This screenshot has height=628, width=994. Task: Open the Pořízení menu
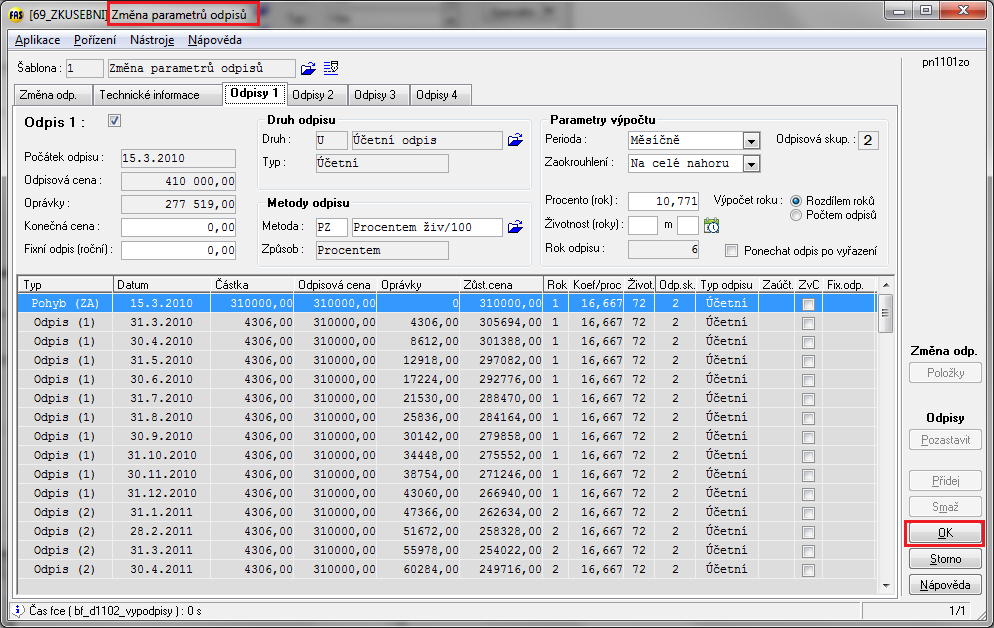(94, 40)
